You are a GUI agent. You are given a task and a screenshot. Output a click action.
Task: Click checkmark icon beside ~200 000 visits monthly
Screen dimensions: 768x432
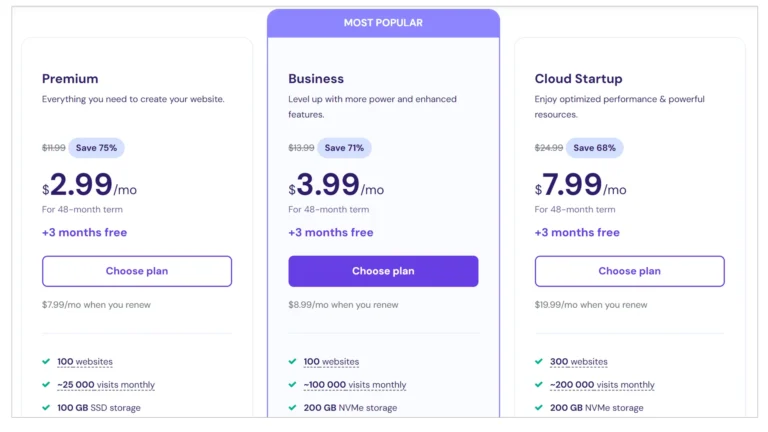[539, 384]
